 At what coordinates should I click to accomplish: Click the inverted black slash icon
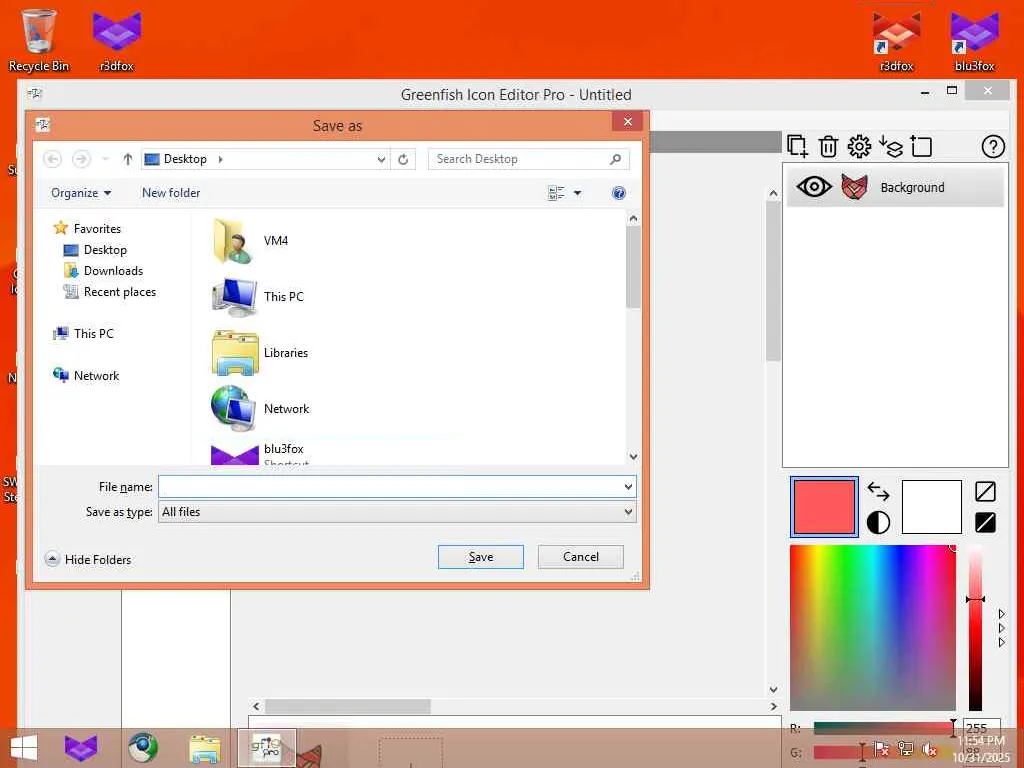point(985,522)
